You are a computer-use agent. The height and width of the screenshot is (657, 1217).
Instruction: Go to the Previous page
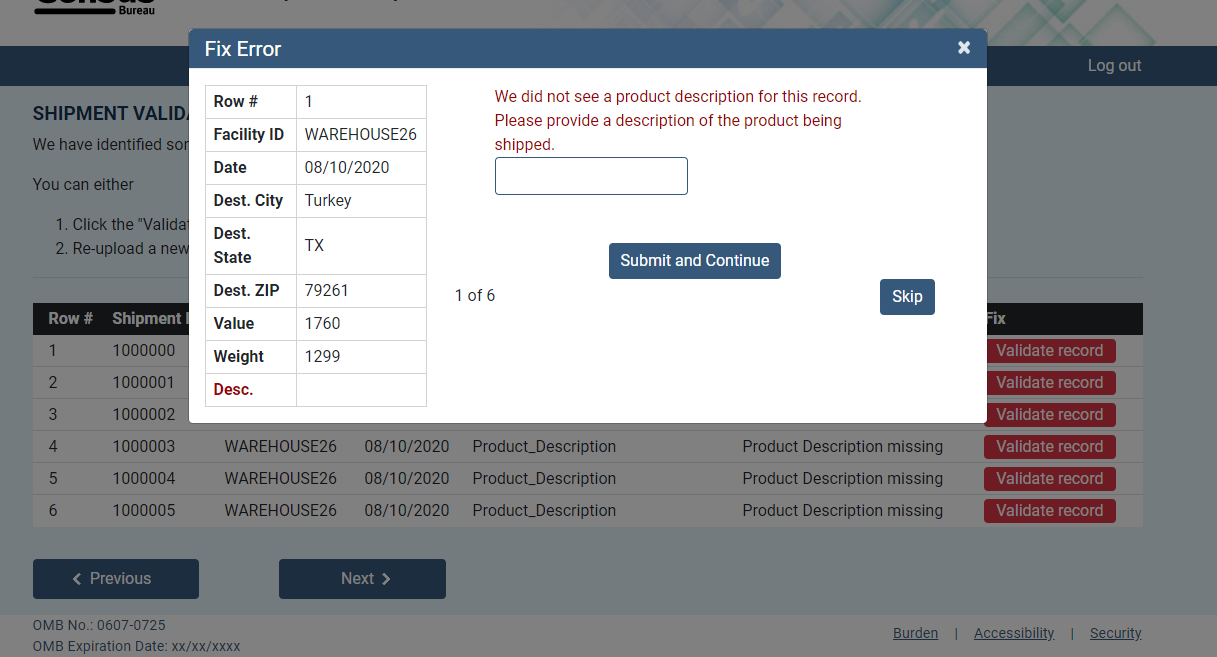click(116, 579)
